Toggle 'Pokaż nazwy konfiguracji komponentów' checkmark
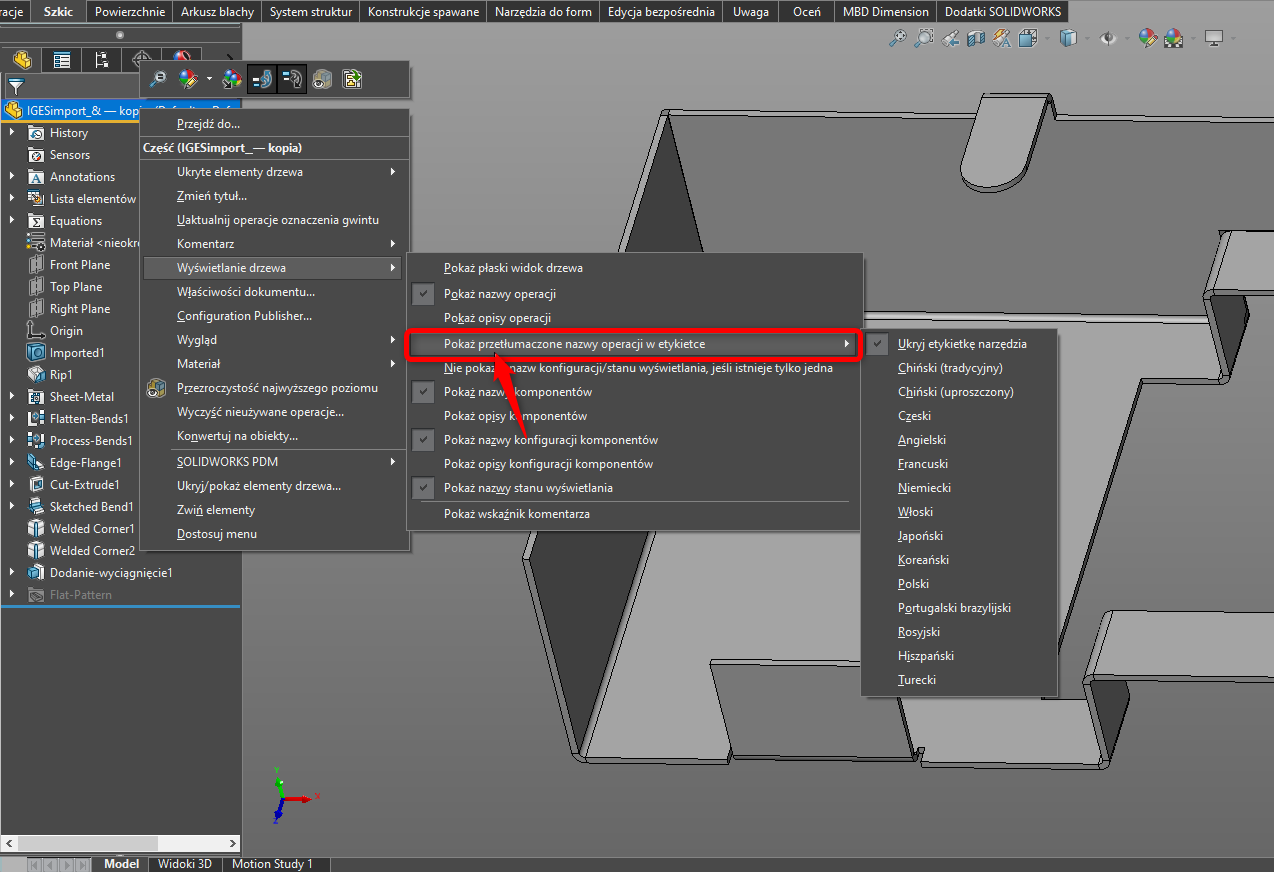Screen dimensions: 1274x872 pyautogui.click(x=424, y=440)
